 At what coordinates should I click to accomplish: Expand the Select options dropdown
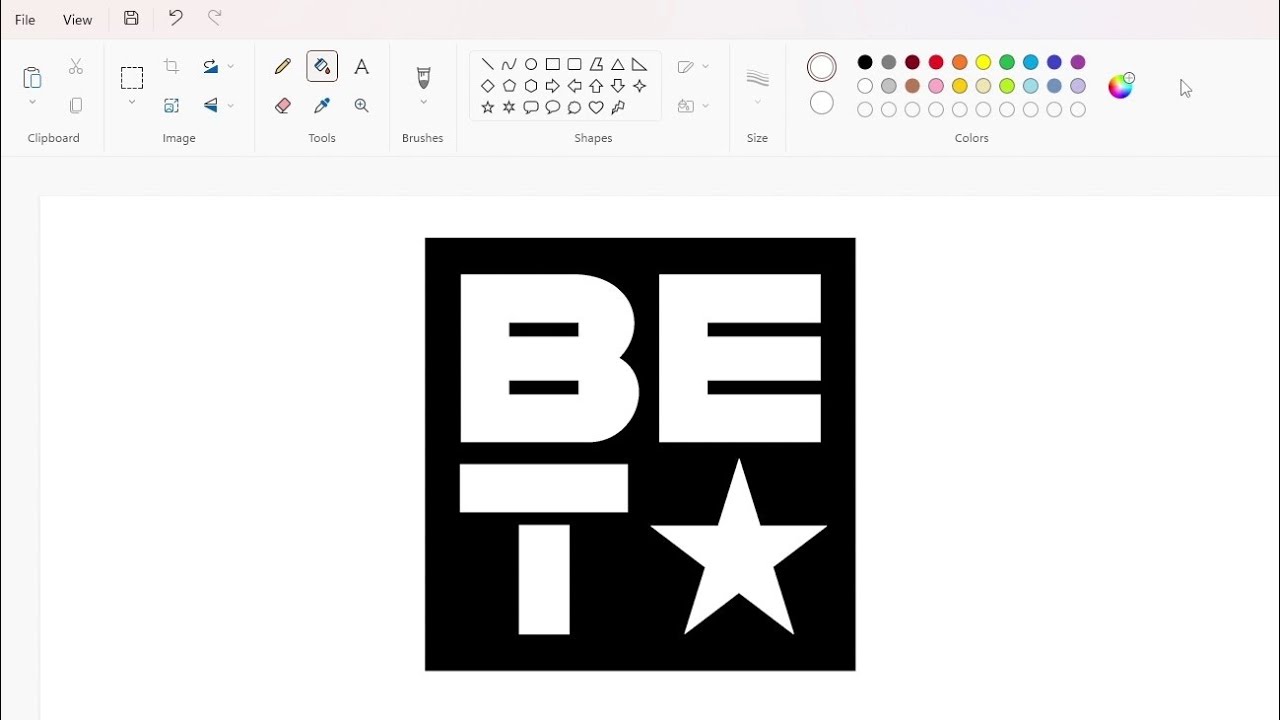(132, 102)
